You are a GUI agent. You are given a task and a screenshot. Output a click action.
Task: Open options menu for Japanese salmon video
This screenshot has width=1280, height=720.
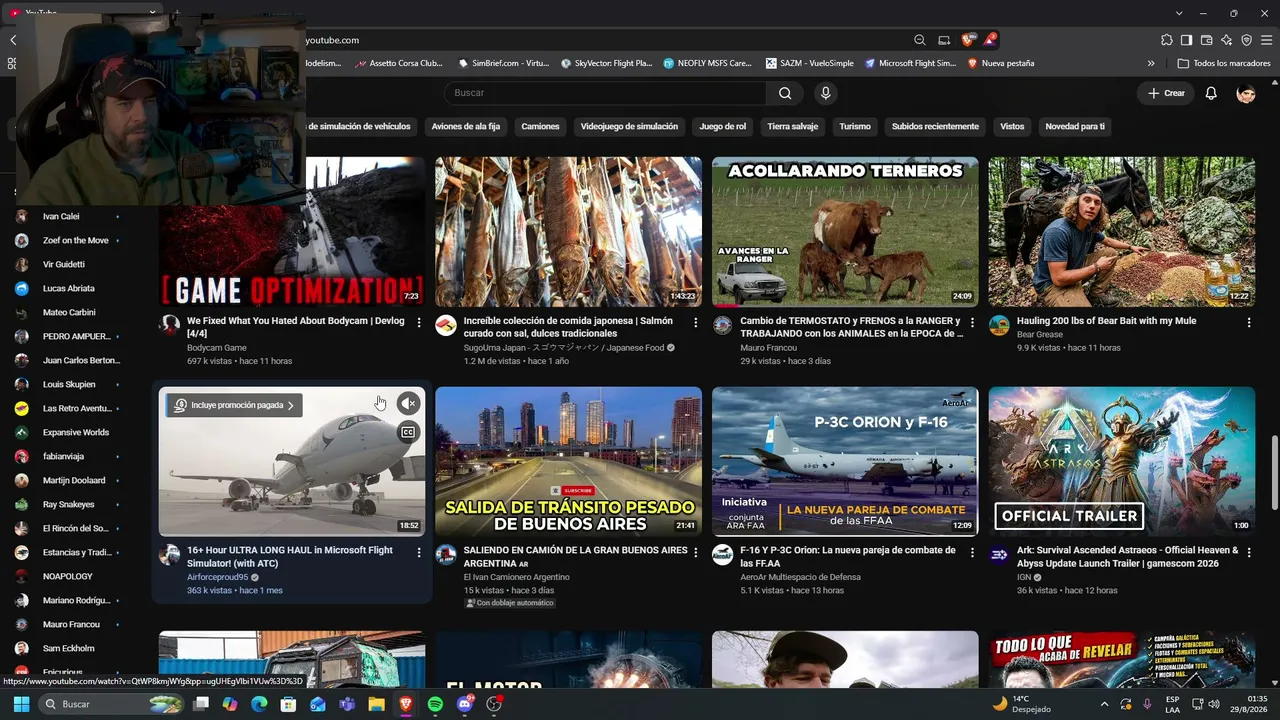(696, 323)
